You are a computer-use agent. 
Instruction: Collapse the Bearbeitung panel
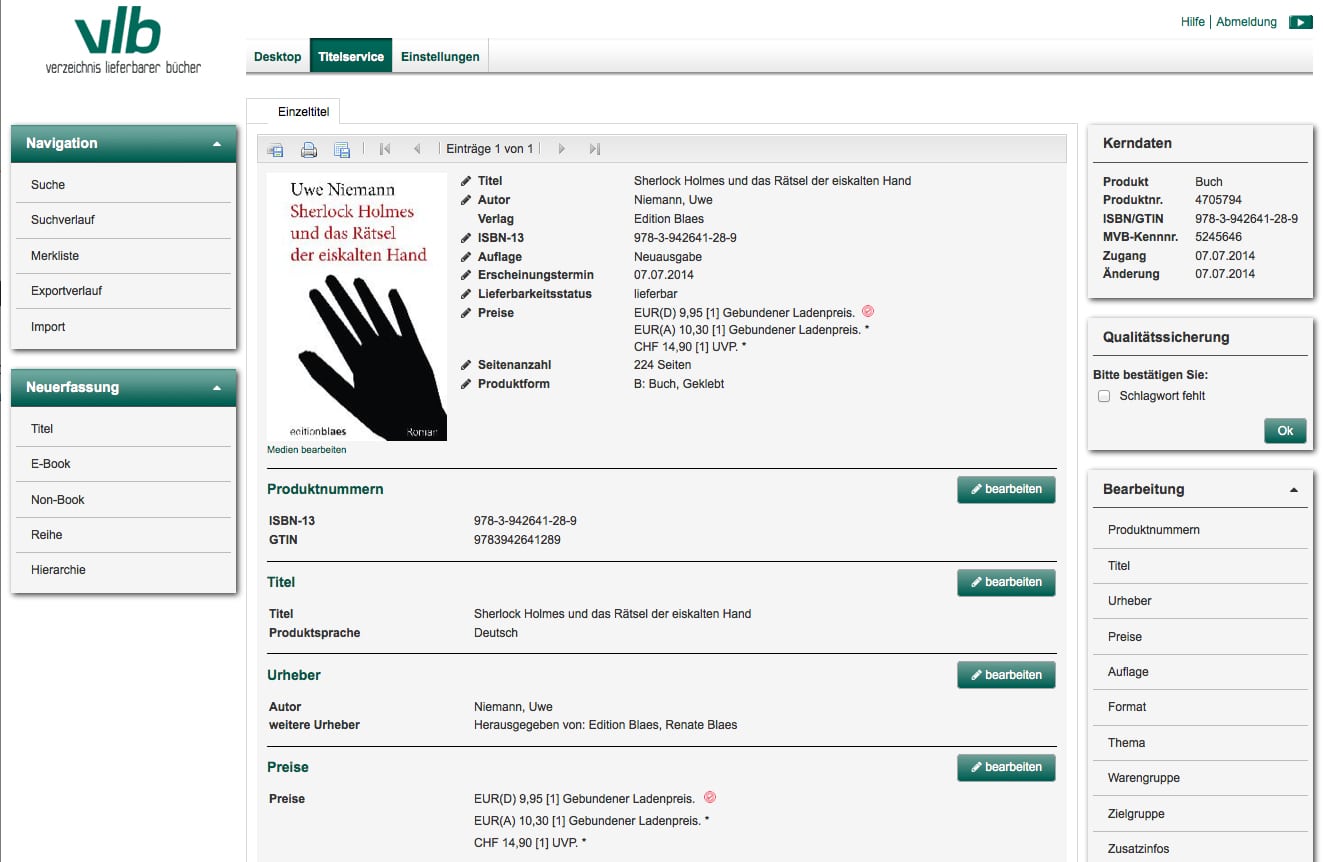pos(1294,490)
